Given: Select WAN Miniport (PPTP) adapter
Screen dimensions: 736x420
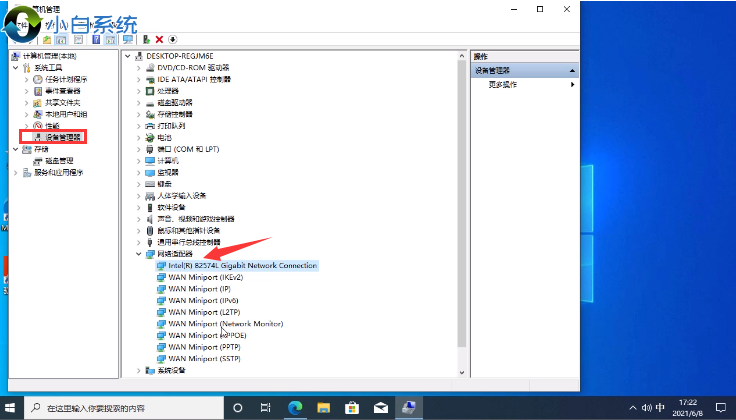Looking at the screenshot, I should 202,346.
